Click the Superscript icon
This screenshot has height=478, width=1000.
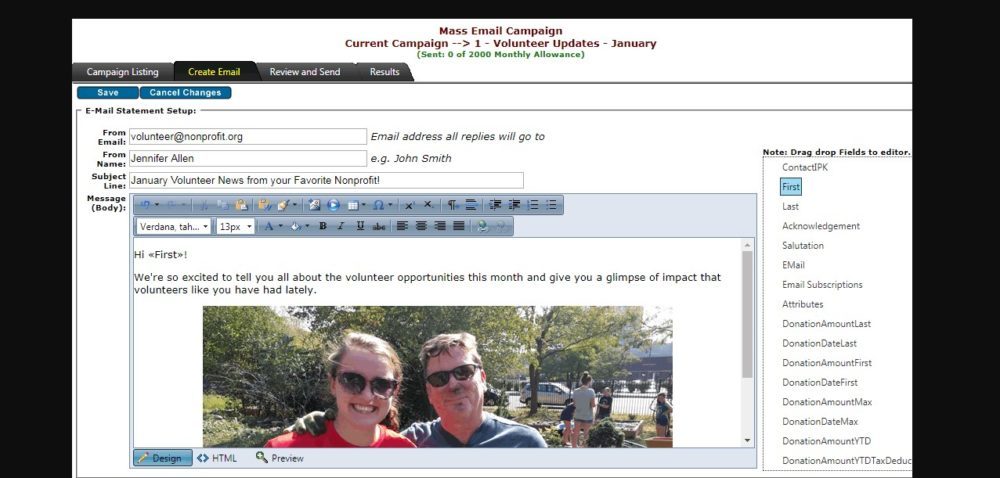(409, 205)
